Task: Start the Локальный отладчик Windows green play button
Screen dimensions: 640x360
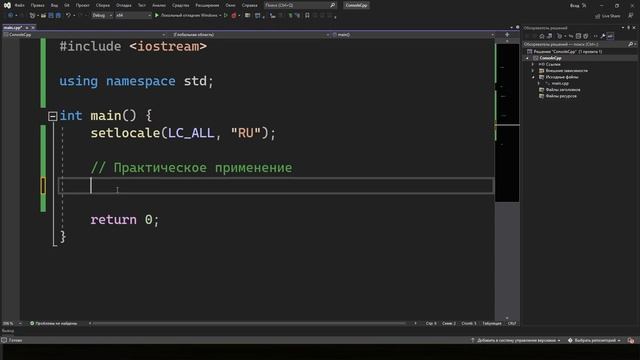Action: click(x=157, y=16)
